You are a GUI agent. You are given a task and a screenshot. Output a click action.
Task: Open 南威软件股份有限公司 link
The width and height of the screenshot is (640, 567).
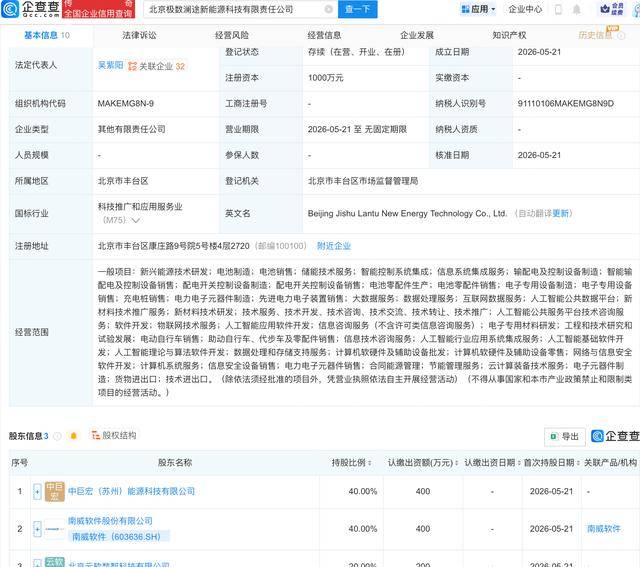(110, 521)
